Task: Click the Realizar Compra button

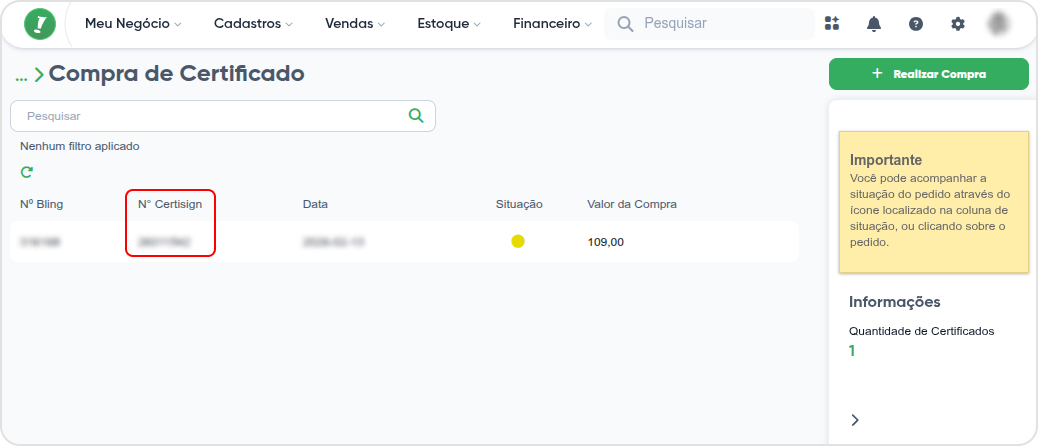Action: (x=929, y=74)
